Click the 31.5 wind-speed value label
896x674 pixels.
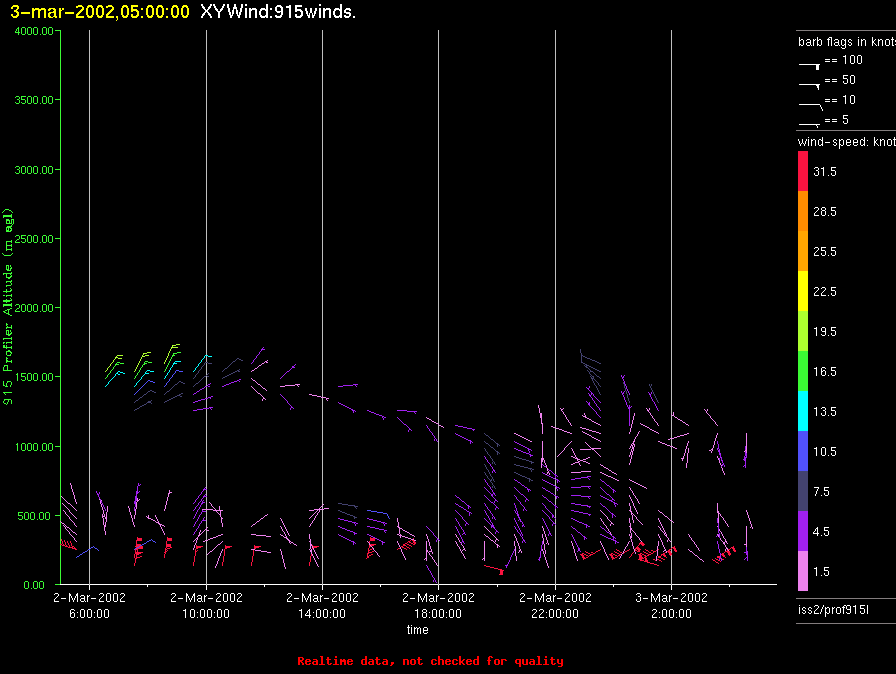825,172
